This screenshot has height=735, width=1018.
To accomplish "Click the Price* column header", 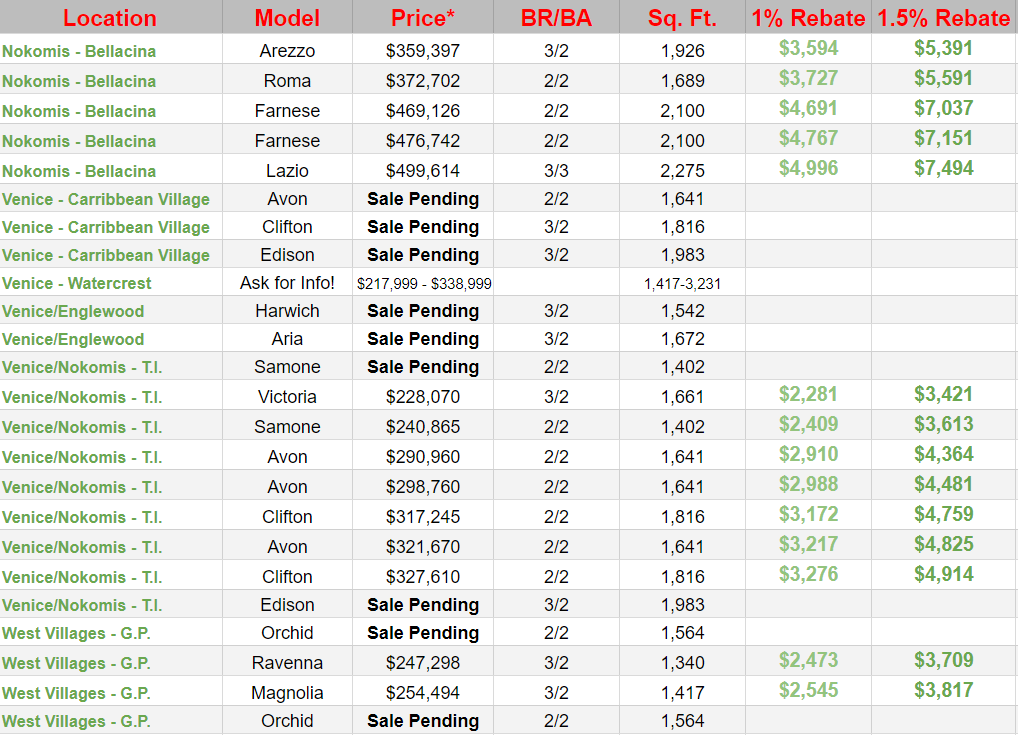I will pos(423,18).
